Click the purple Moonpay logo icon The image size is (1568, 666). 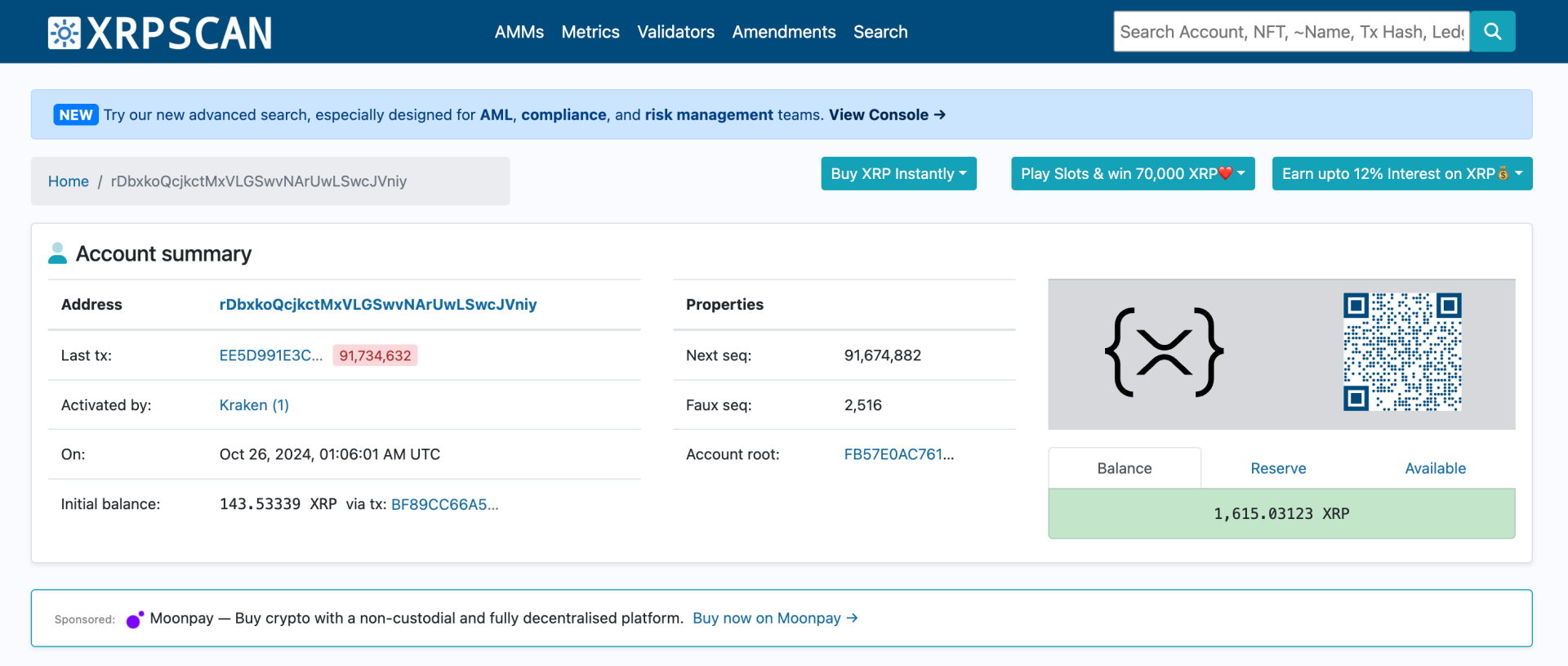(135, 619)
